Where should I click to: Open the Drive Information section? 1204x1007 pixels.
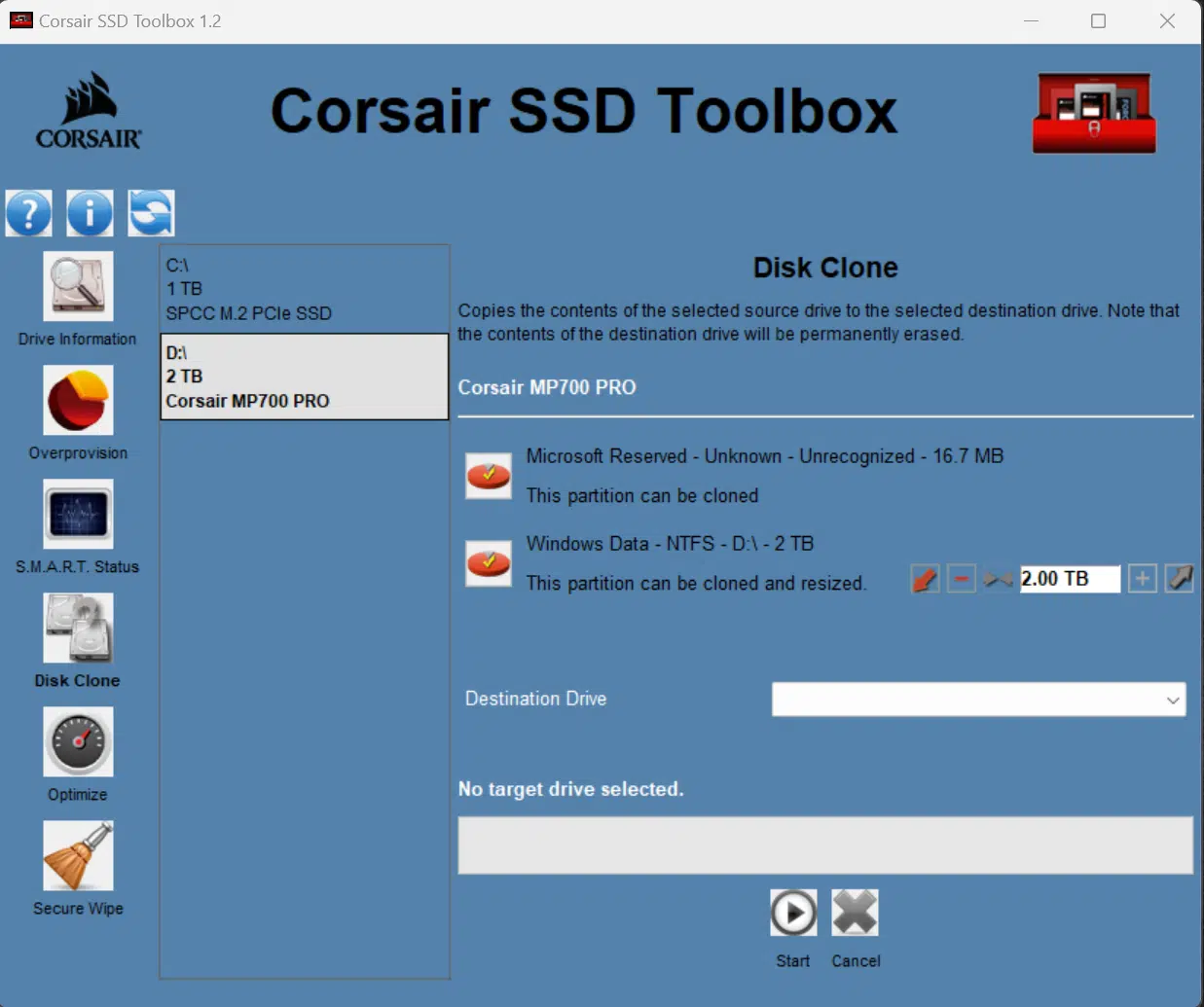pos(78,286)
